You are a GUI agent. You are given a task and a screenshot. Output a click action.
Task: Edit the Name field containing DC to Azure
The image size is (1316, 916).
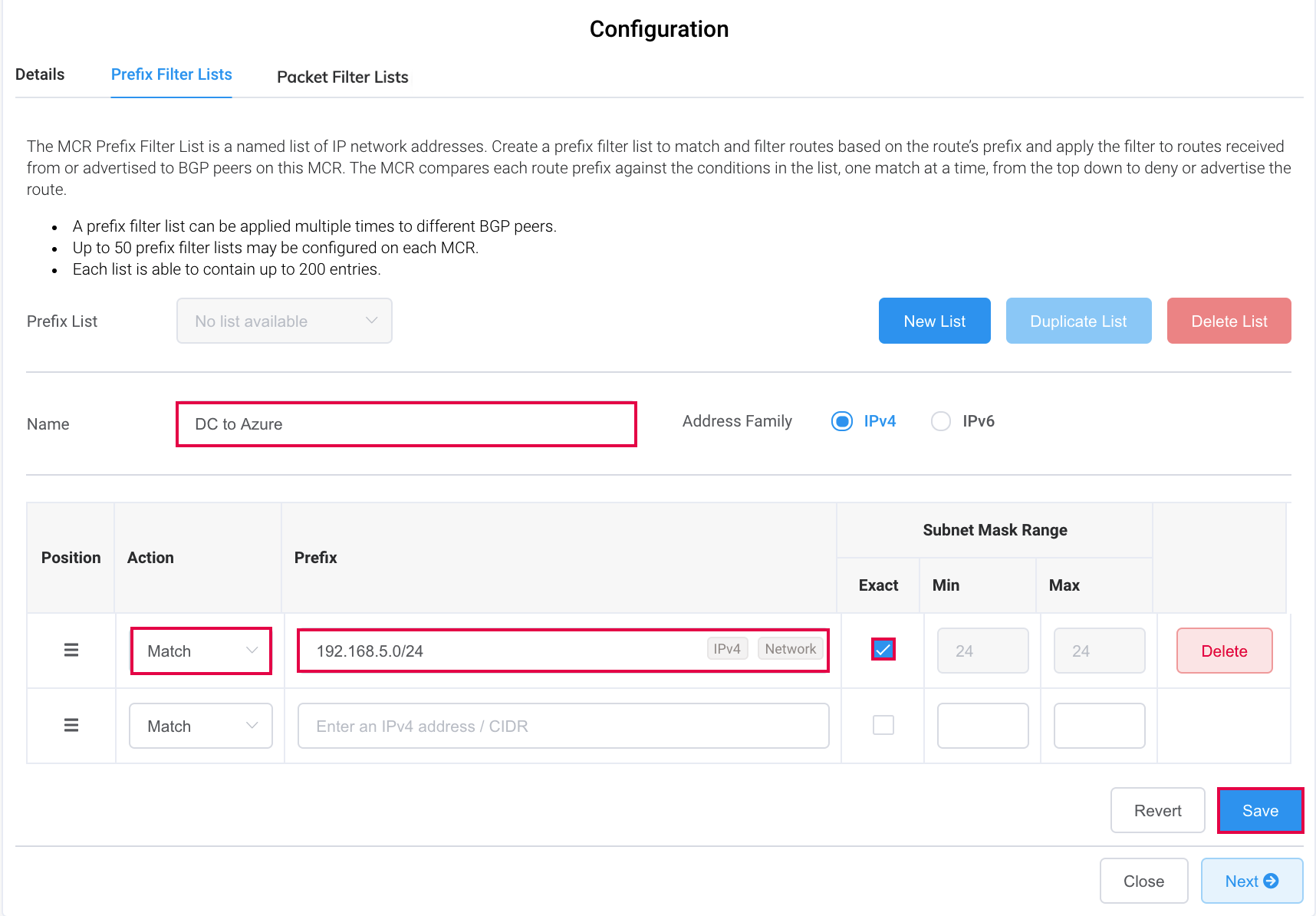pos(406,423)
